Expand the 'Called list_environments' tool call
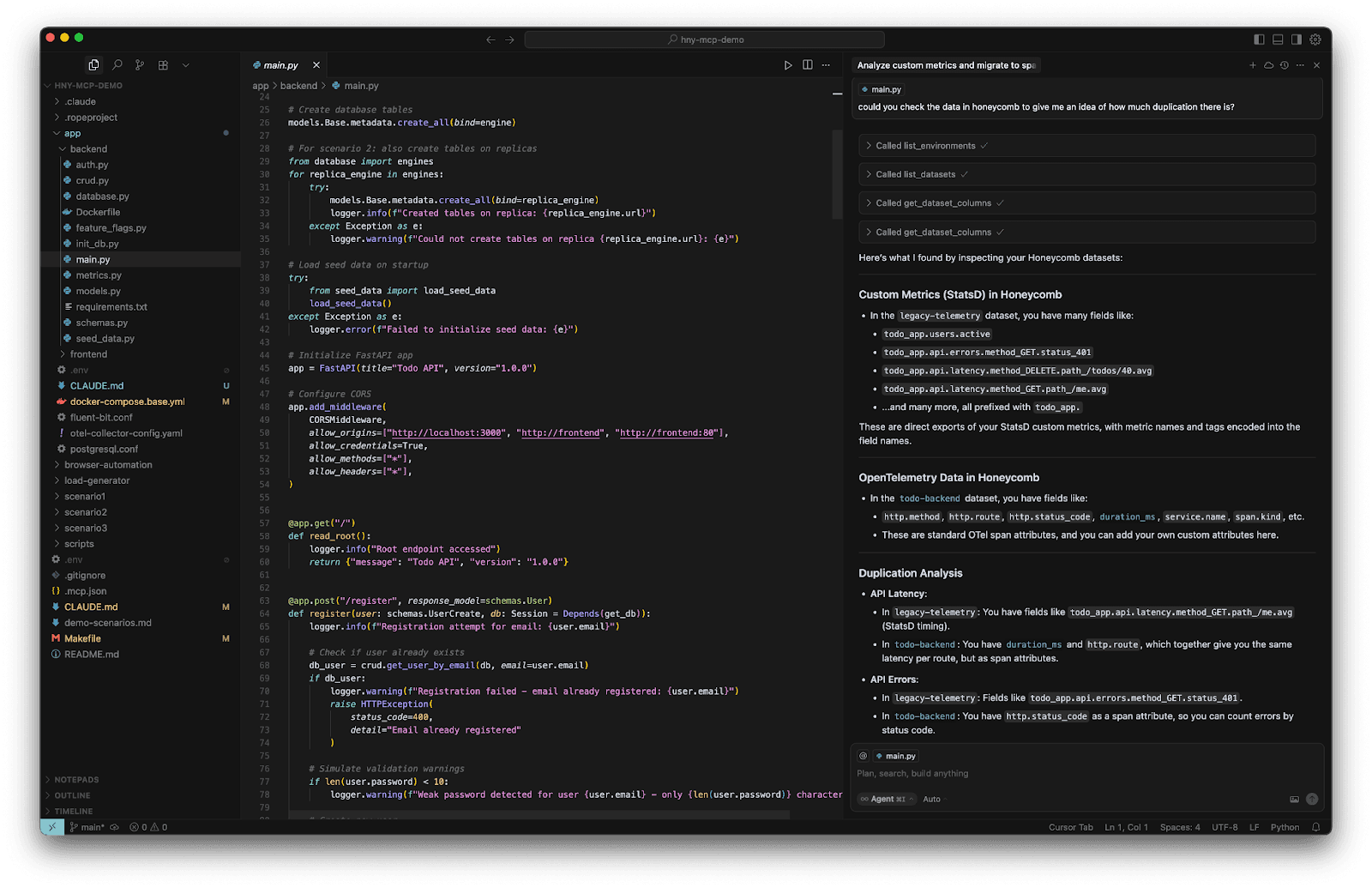 point(925,146)
